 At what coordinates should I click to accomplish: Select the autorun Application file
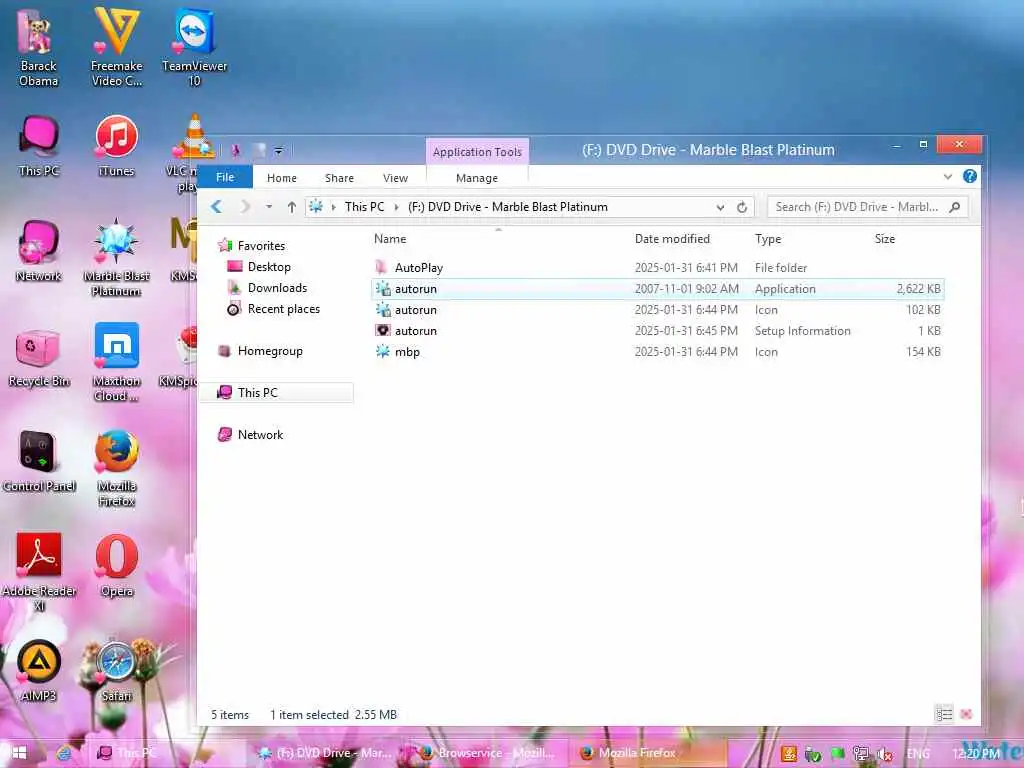(x=658, y=289)
